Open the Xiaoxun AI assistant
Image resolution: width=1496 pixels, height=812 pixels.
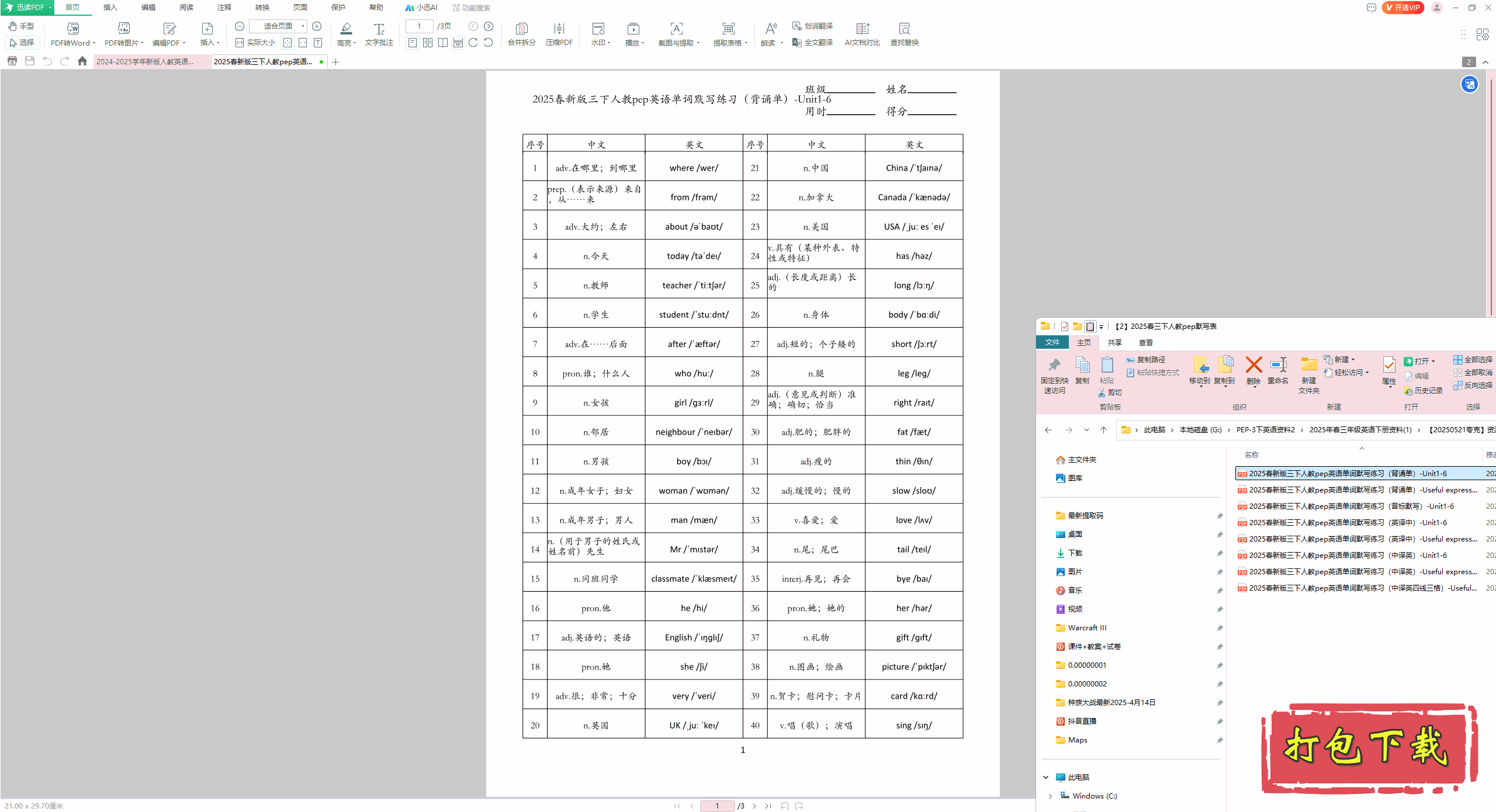tap(421, 8)
